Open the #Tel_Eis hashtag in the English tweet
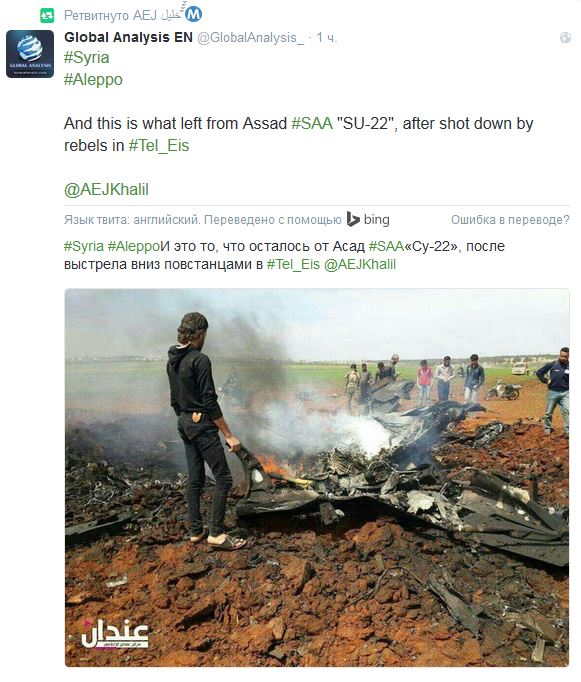Viewport: 581px width, 682px height. point(159,146)
